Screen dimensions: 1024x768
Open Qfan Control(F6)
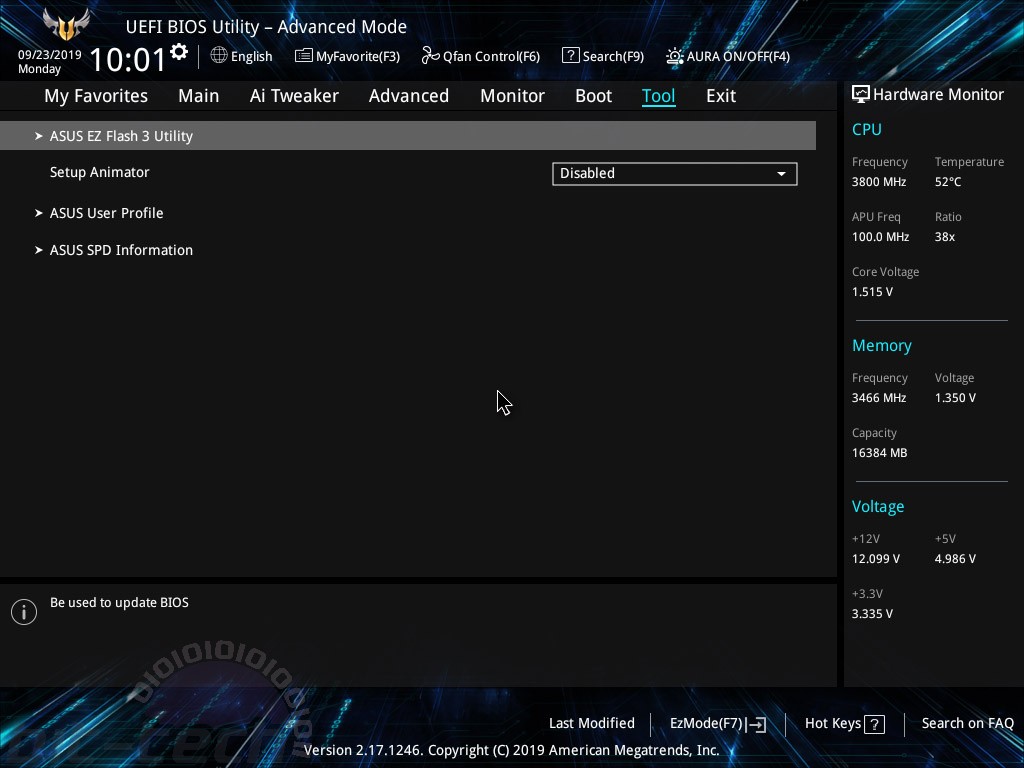click(x=481, y=56)
